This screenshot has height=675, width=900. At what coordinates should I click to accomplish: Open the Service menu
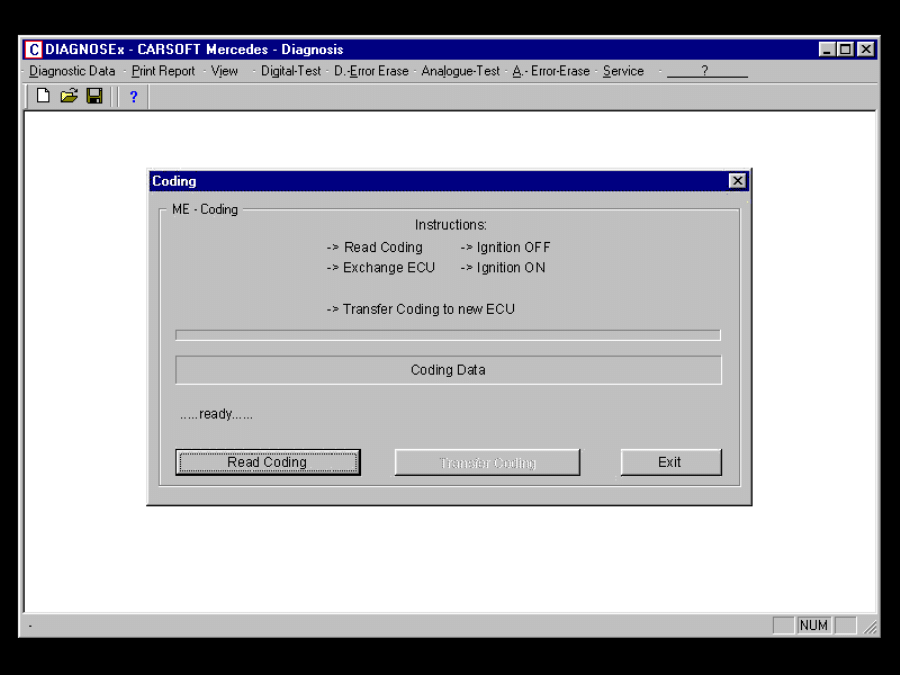623,71
